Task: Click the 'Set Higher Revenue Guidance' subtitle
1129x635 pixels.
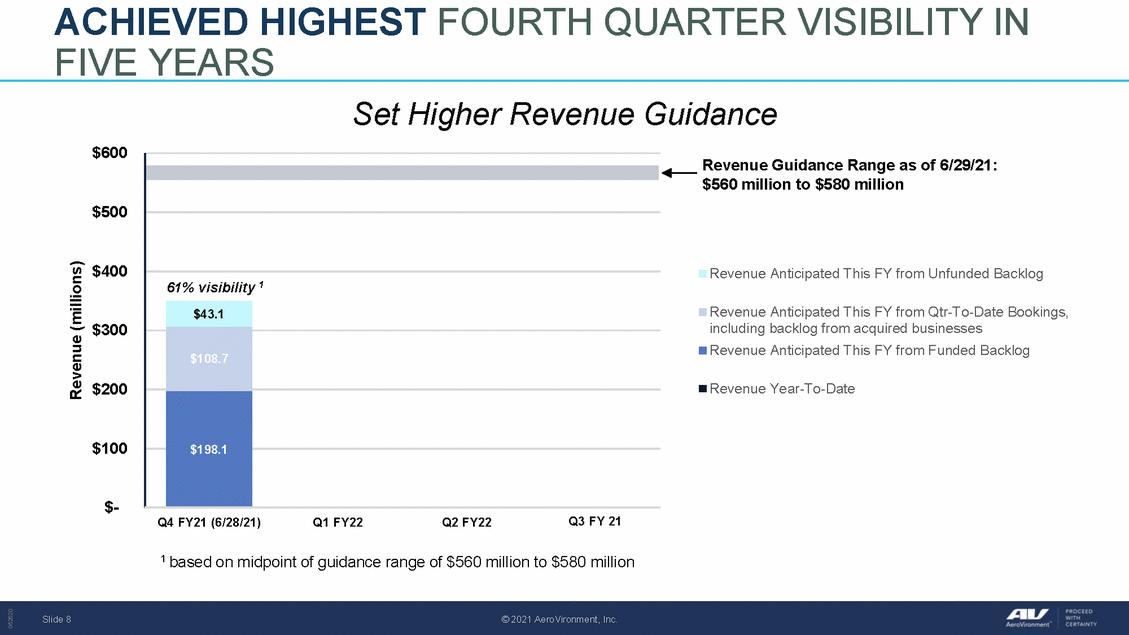Action: (x=565, y=114)
